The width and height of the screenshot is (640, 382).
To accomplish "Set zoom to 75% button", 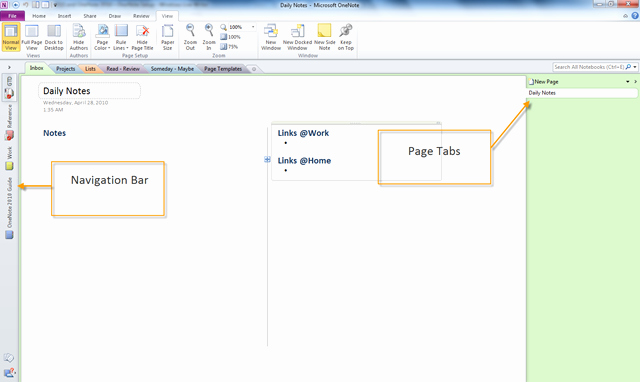I will point(229,47).
